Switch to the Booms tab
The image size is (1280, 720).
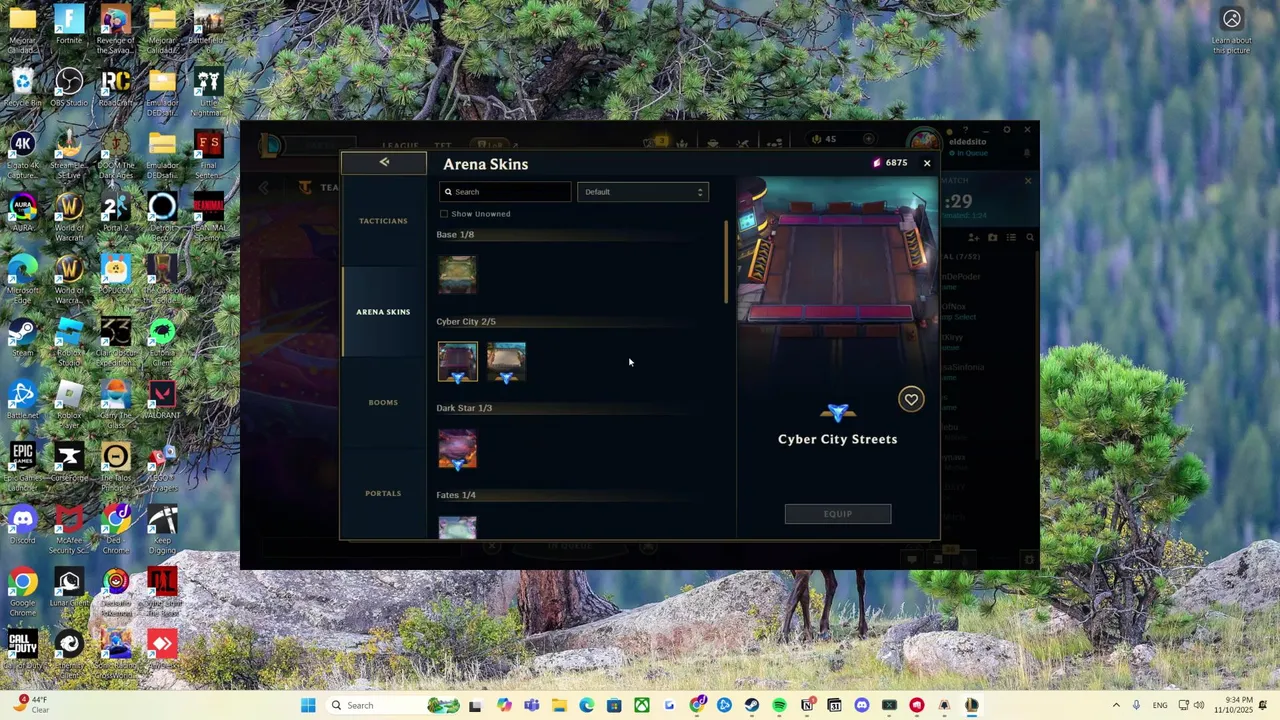[x=383, y=402]
